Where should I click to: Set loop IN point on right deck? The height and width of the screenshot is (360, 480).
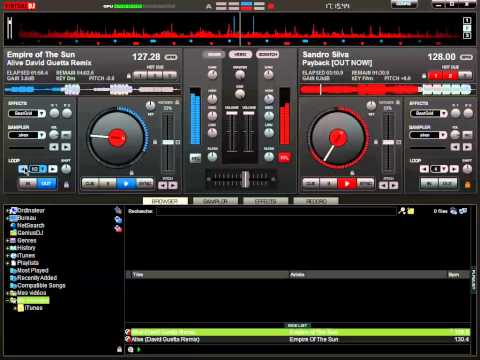tap(429, 183)
